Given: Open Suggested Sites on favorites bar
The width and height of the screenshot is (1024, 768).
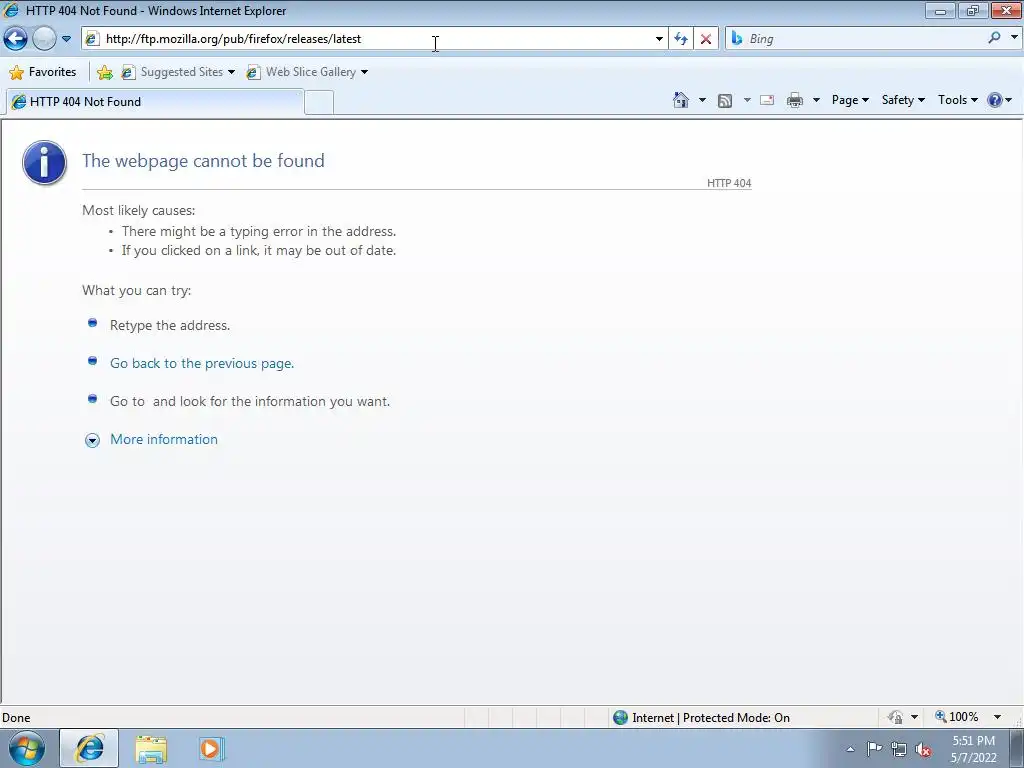Looking at the screenshot, I should pos(178,72).
